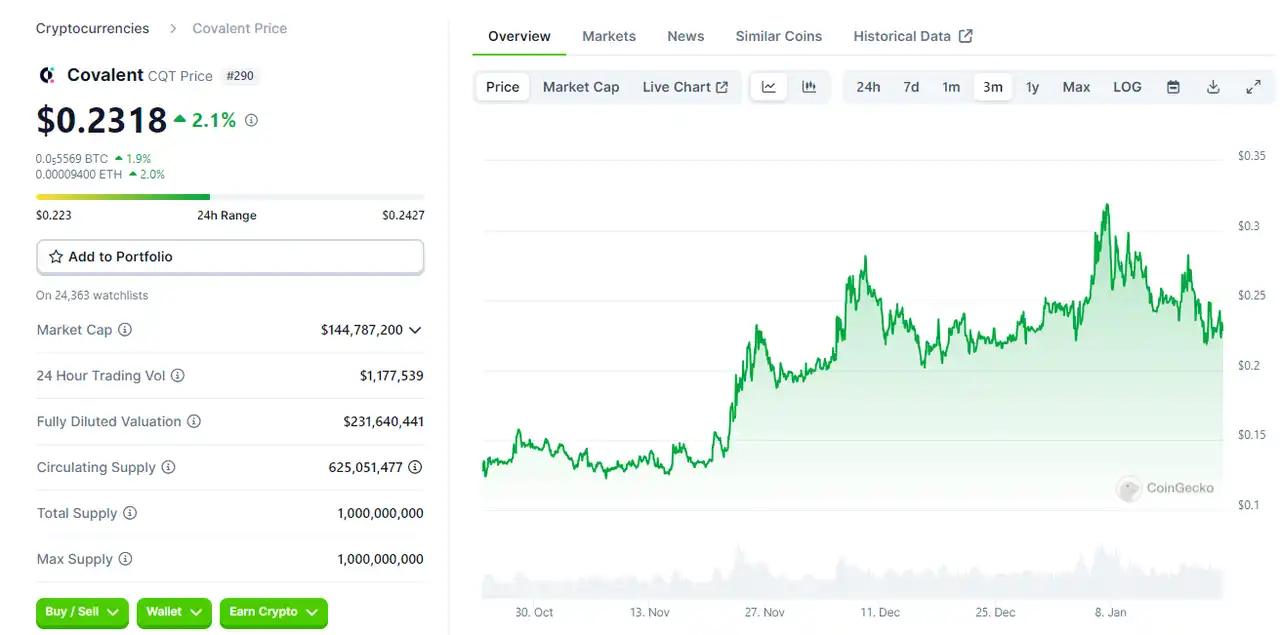Screen dimensions: 1280x635
Task: Click info icon next to Circulating Supply label
Action: tap(168, 467)
